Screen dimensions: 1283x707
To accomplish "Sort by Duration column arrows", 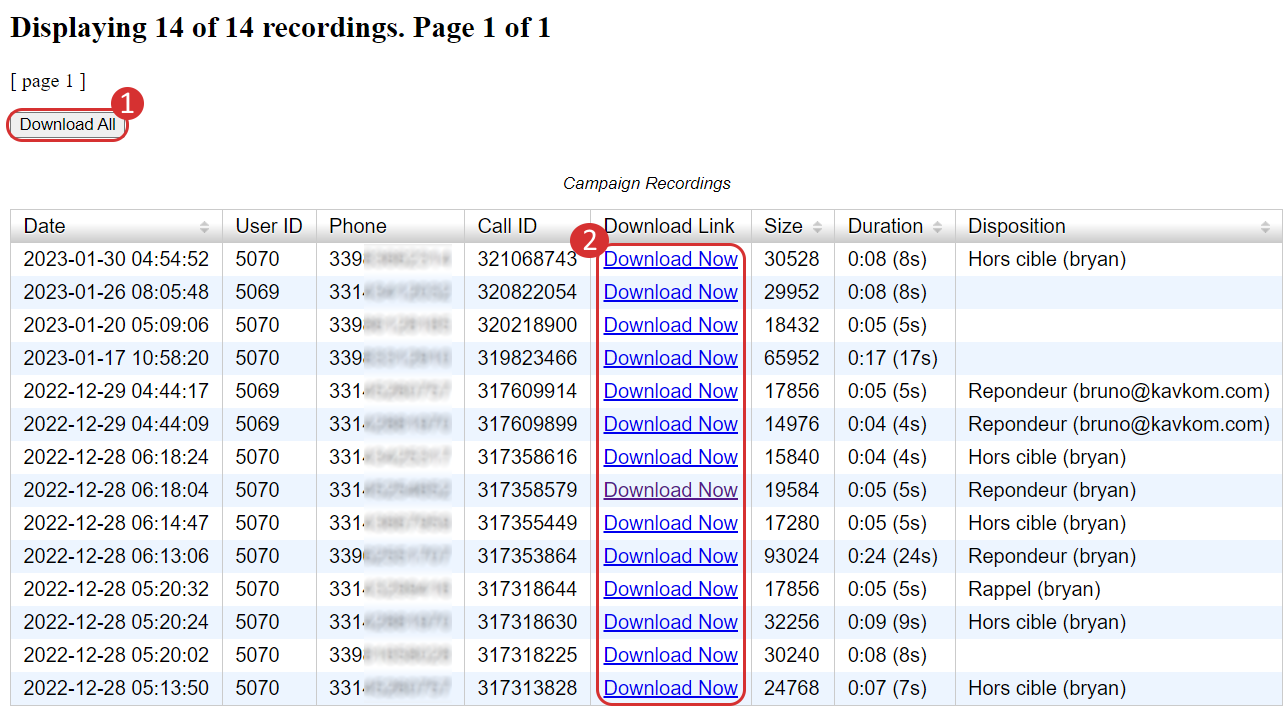I will click(937, 227).
